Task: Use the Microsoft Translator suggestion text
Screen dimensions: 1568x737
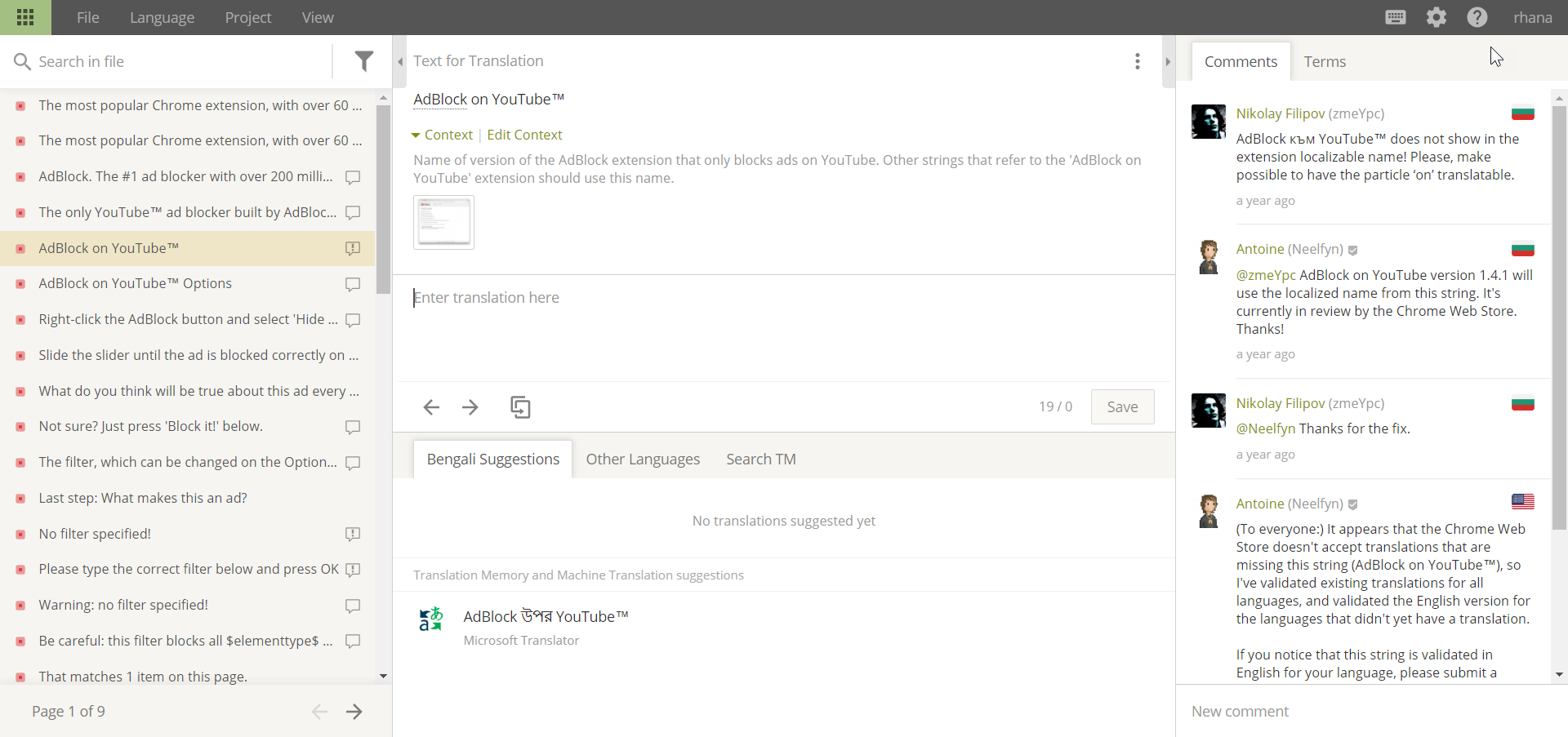Action: [x=546, y=616]
